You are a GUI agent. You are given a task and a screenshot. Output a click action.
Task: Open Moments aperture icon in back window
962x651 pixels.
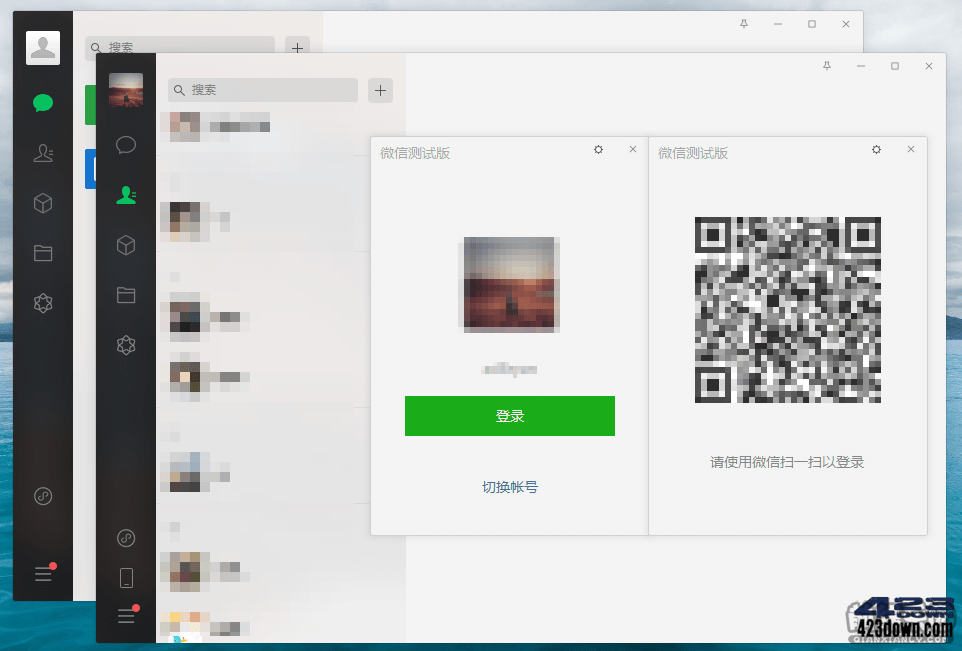coord(43,303)
